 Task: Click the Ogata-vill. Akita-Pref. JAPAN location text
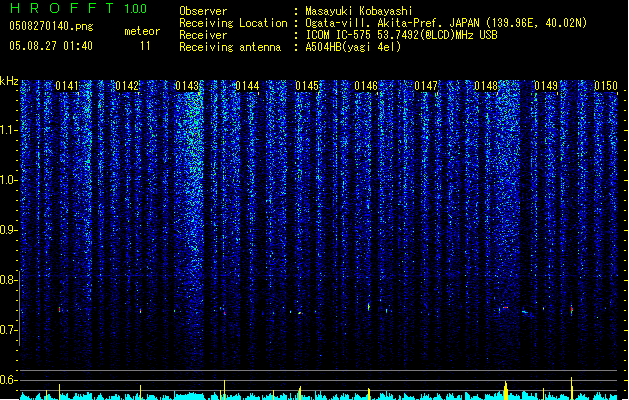point(446,23)
